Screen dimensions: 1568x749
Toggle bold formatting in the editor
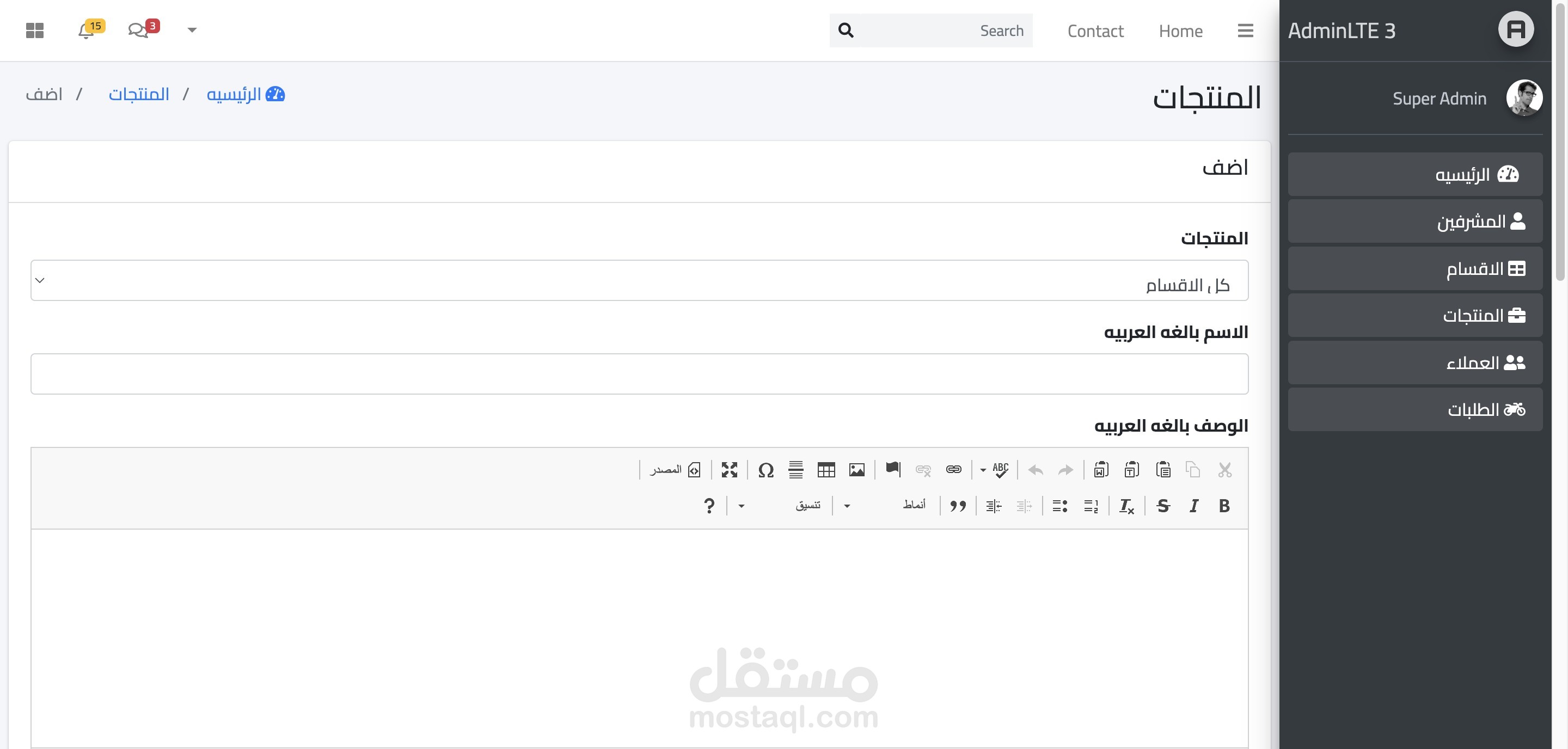[x=1224, y=506]
